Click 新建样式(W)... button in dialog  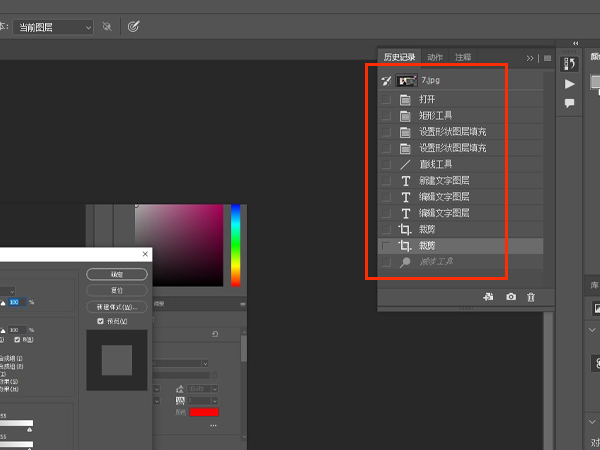click(x=117, y=307)
